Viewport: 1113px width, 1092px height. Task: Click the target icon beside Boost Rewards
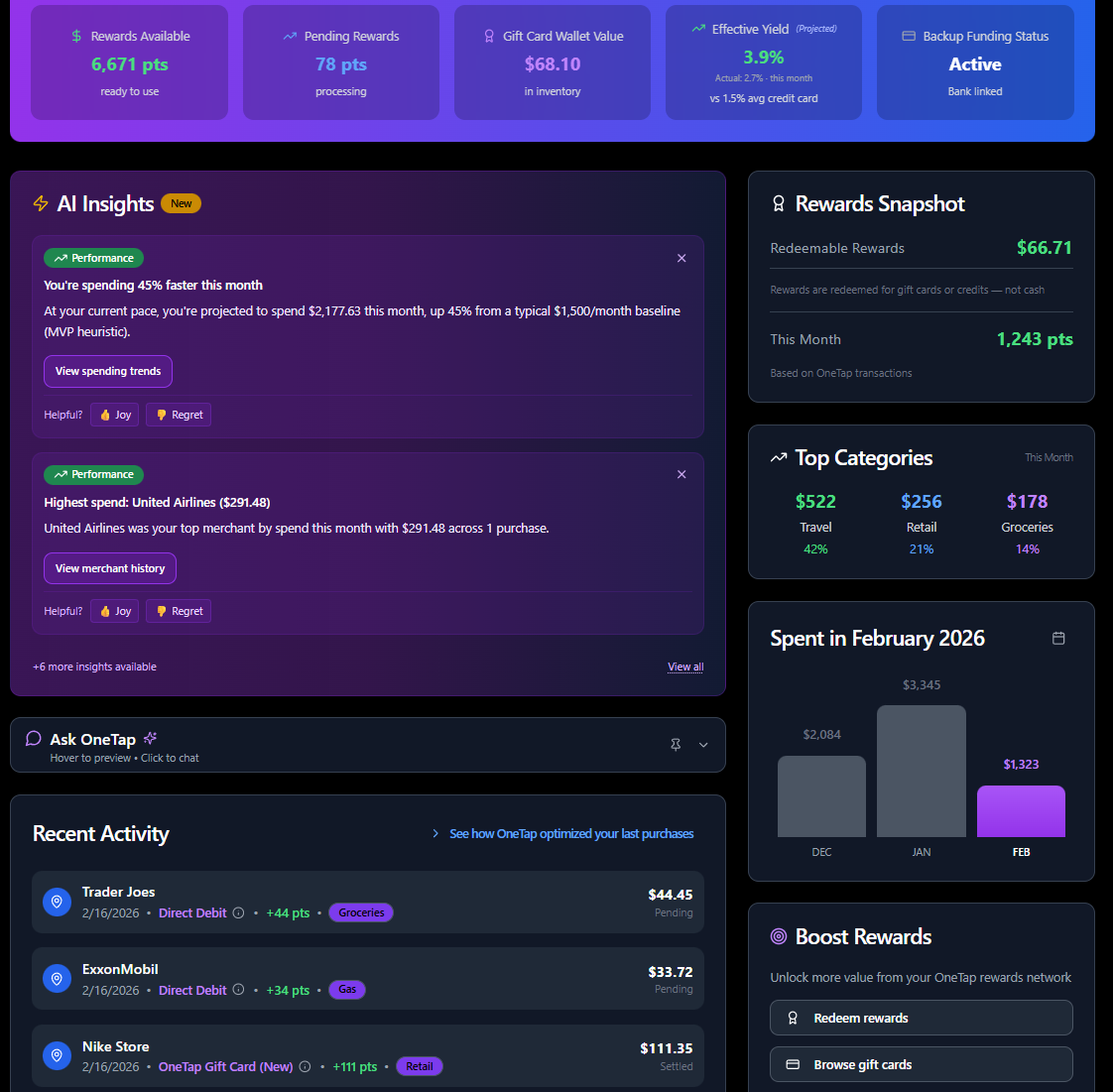click(x=777, y=936)
